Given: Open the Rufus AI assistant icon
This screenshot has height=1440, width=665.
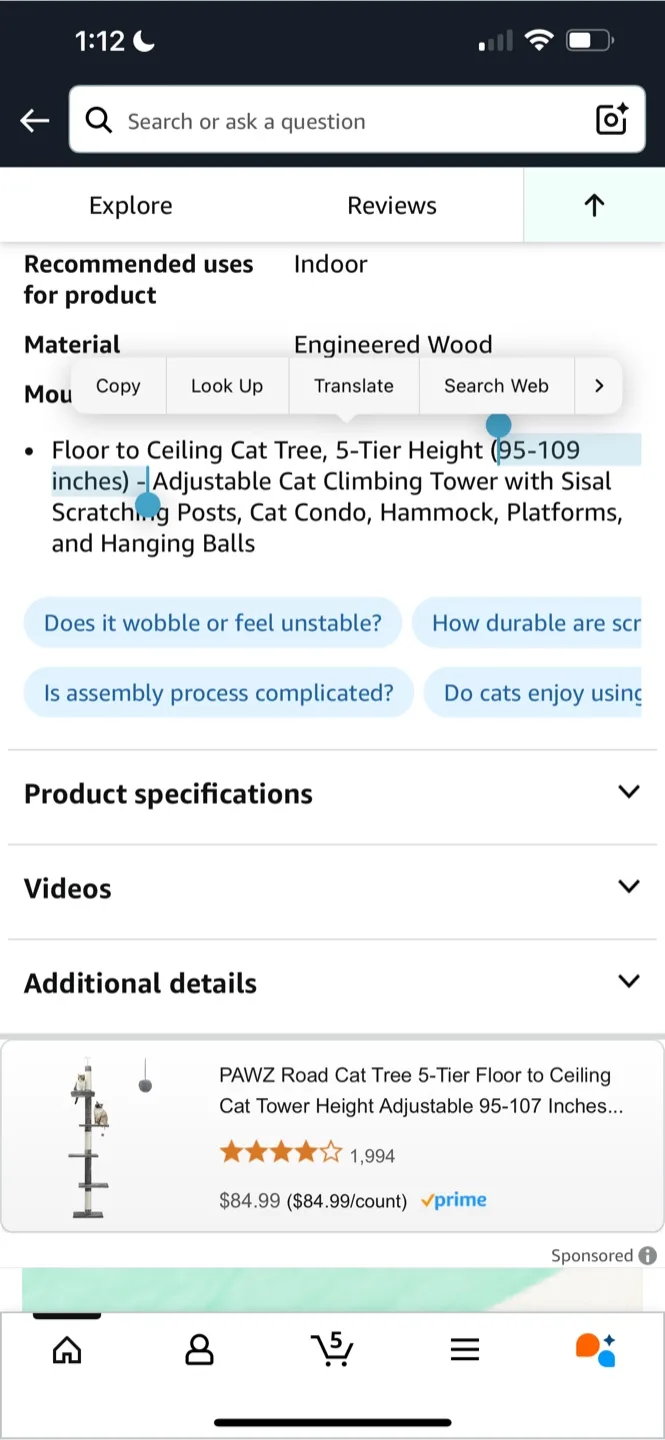Looking at the screenshot, I should [x=597, y=1350].
